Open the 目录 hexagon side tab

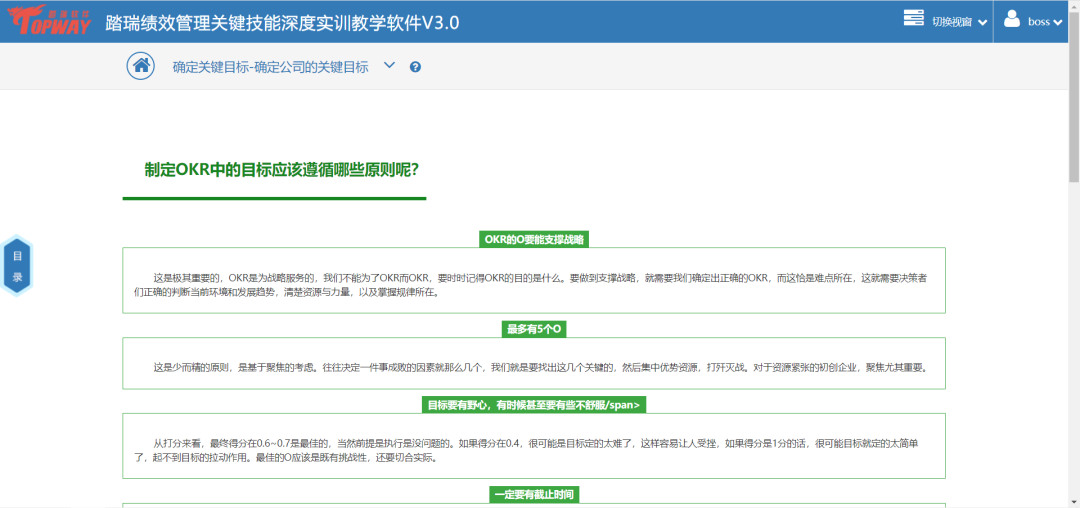pyautogui.click(x=17, y=266)
